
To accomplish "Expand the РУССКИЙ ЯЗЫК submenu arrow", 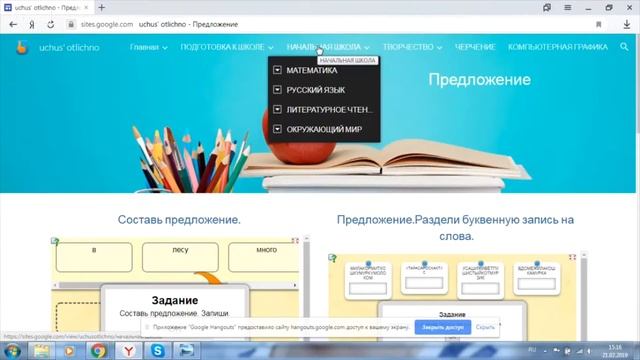I will 277,90.
